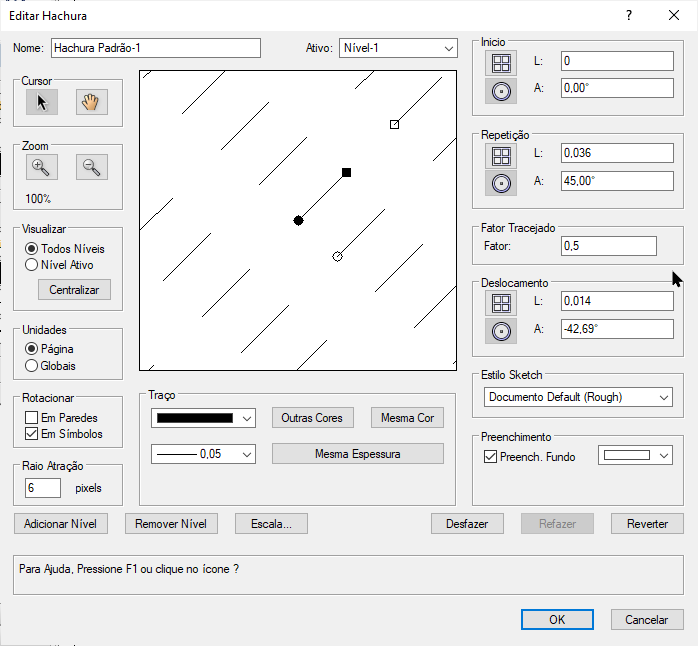Image resolution: width=698 pixels, height=646 pixels.
Task: Click Inicio cartesian grid icon
Action: coord(501,63)
